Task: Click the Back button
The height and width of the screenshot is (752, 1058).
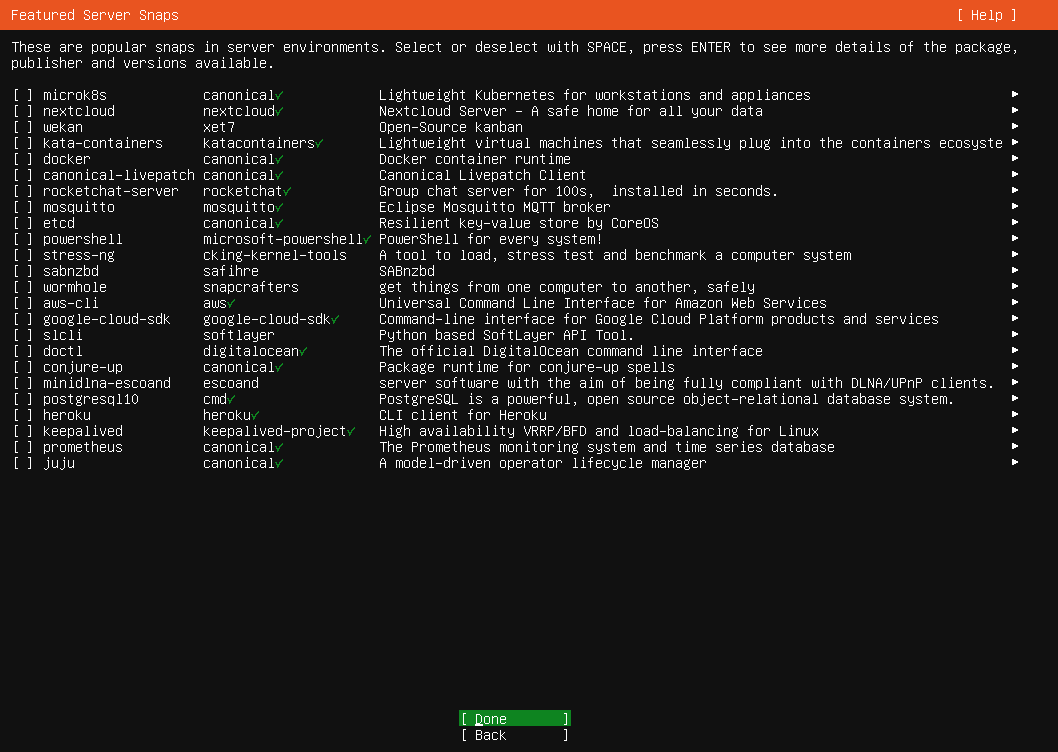Action: [x=515, y=735]
